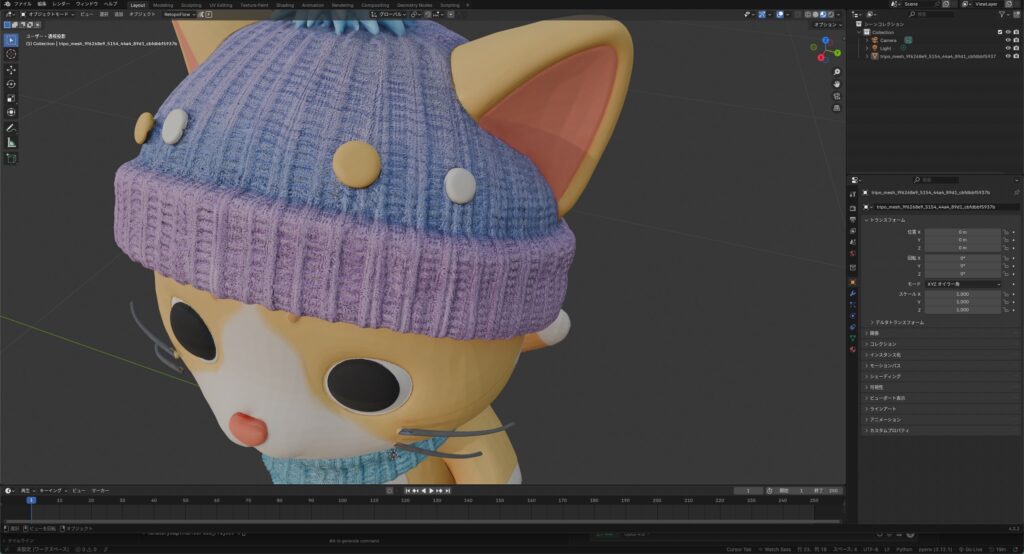1024x554 pixels.
Task: Expand the 可視性 panel
Action: tap(877, 387)
